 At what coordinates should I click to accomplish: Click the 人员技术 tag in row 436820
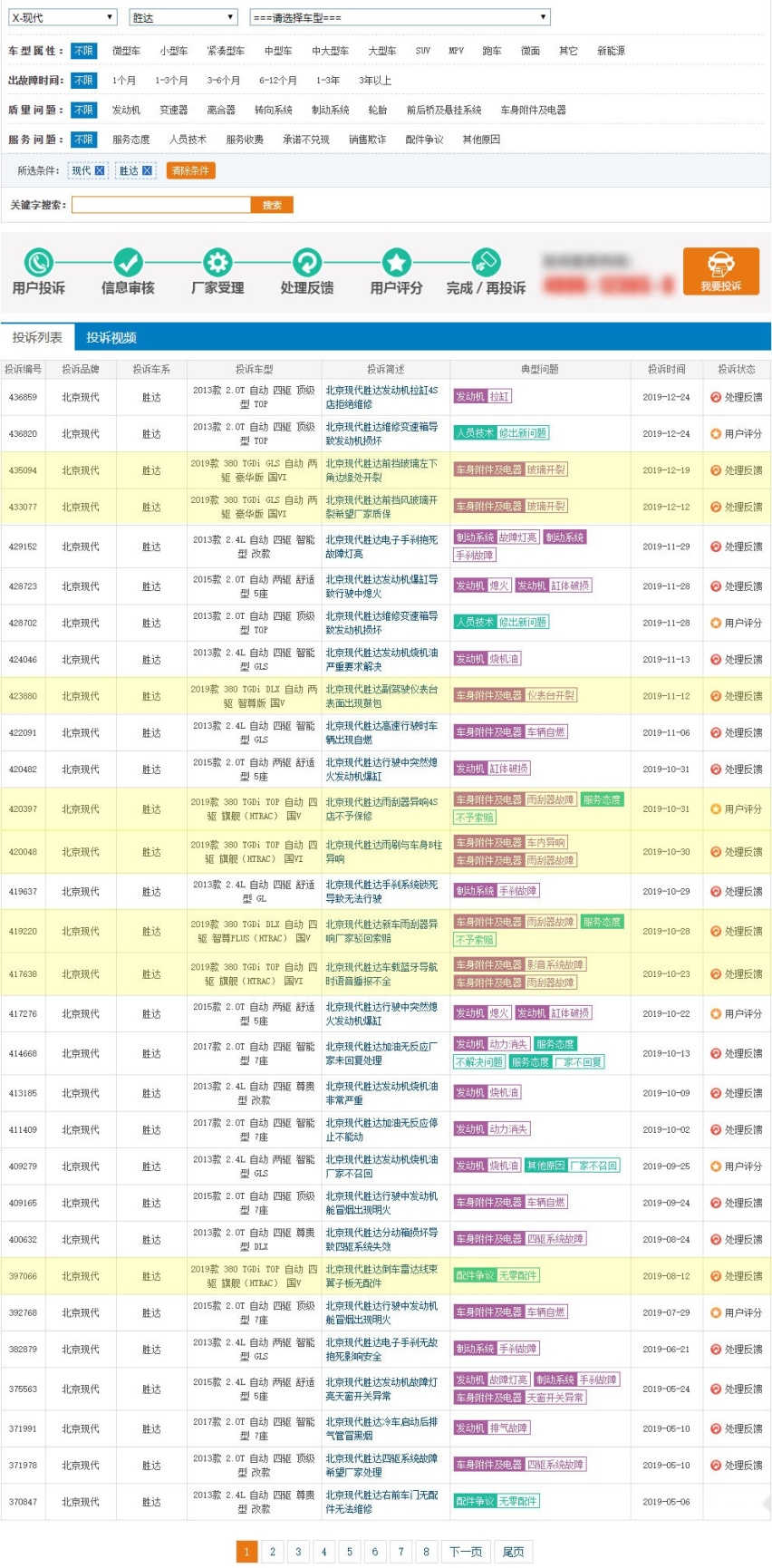(475, 432)
